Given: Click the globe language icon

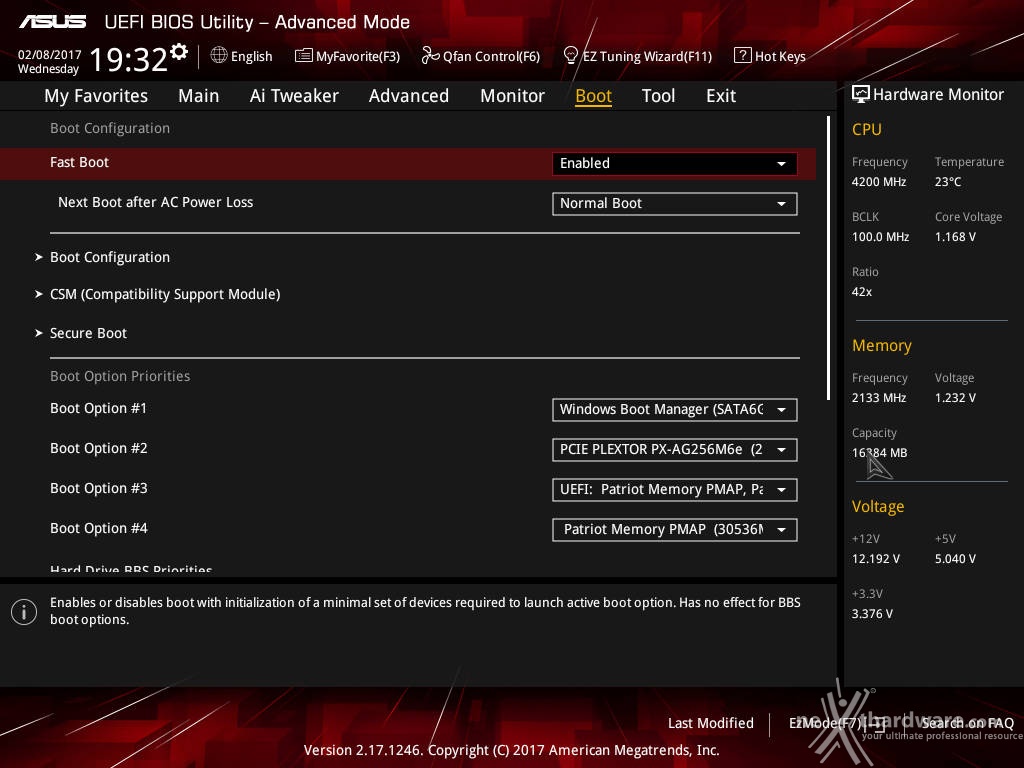Looking at the screenshot, I should coord(219,56).
